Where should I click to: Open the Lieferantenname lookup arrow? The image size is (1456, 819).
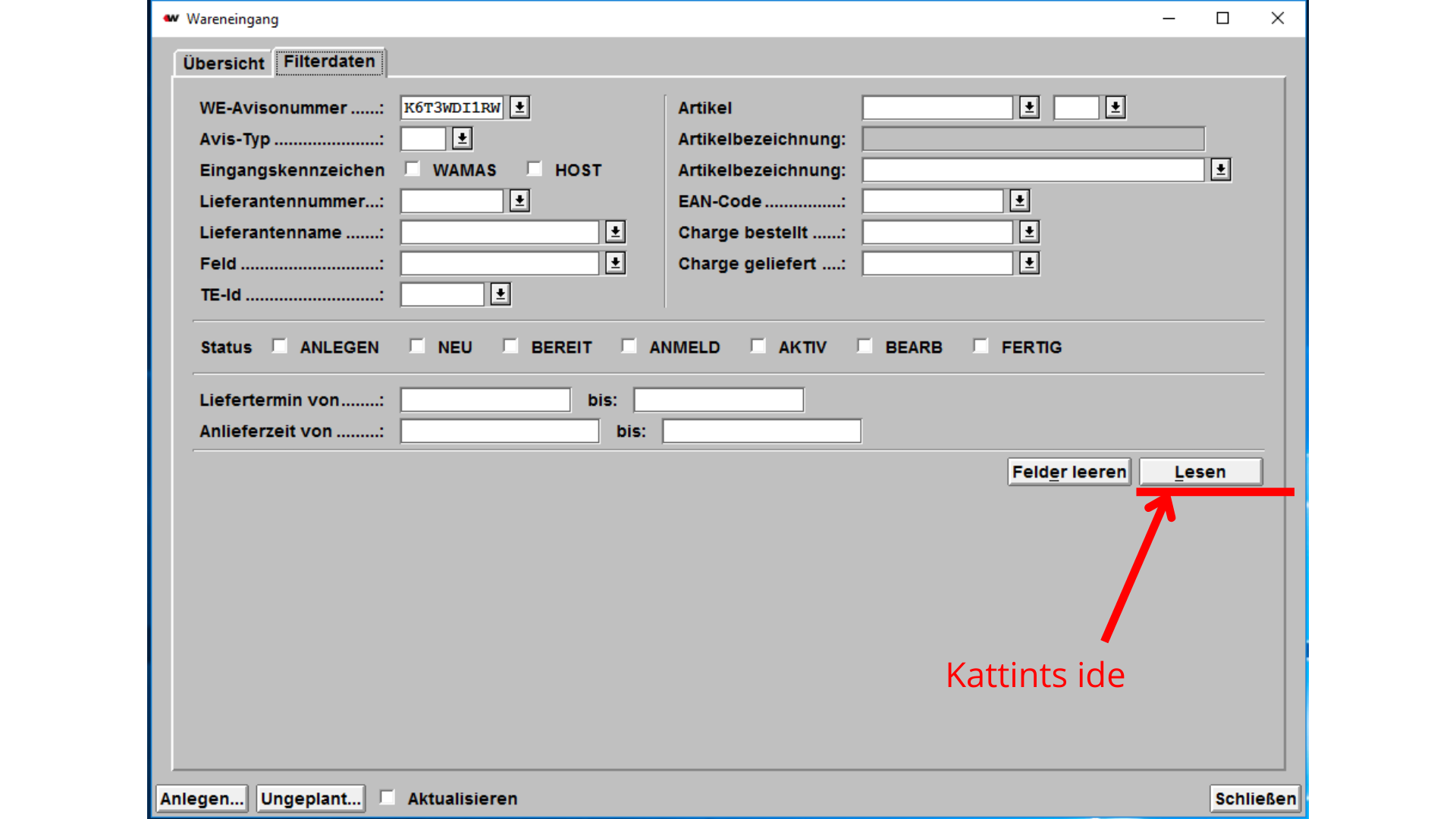click(x=615, y=232)
